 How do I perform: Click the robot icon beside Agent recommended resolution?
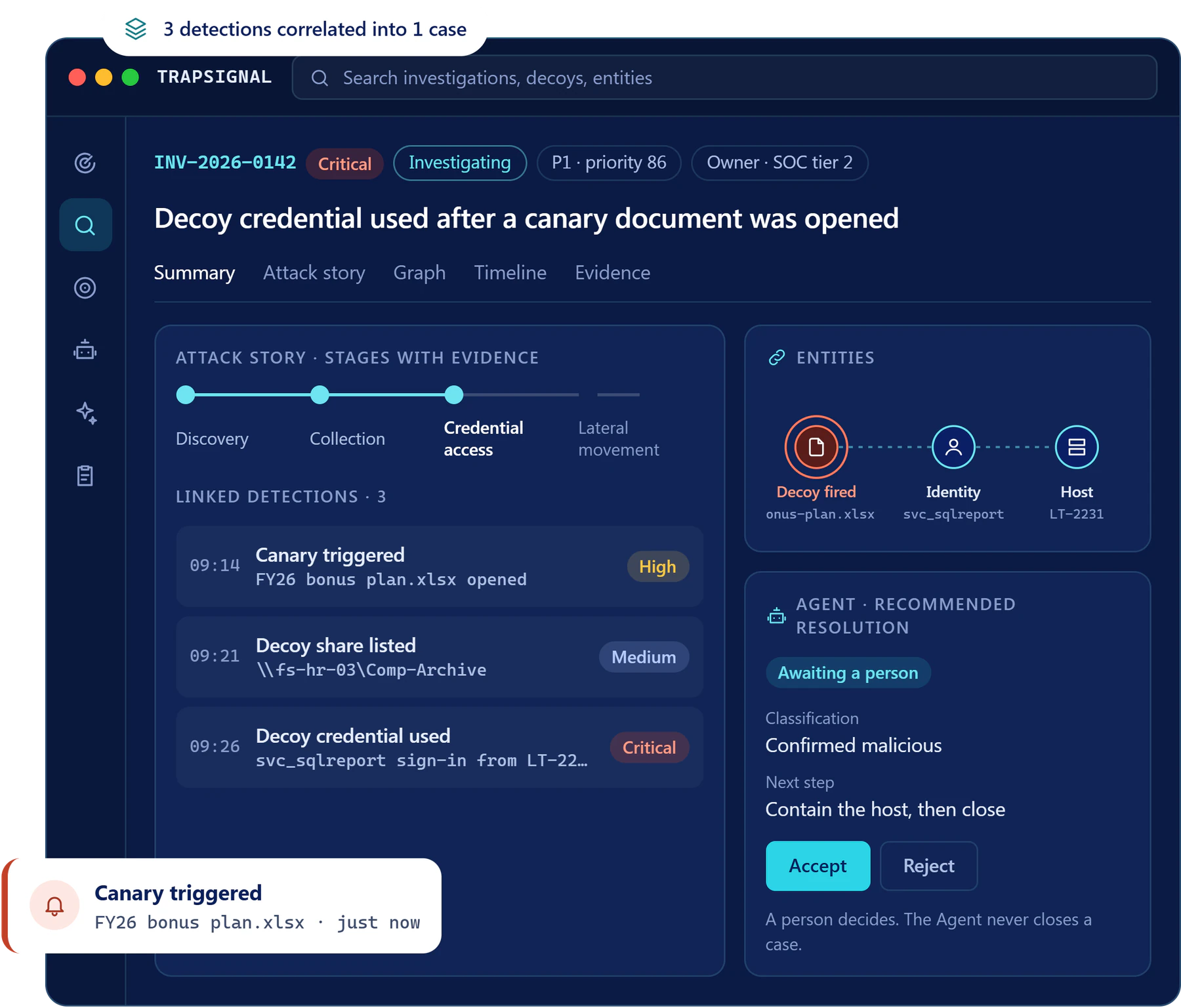coord(777,616)
